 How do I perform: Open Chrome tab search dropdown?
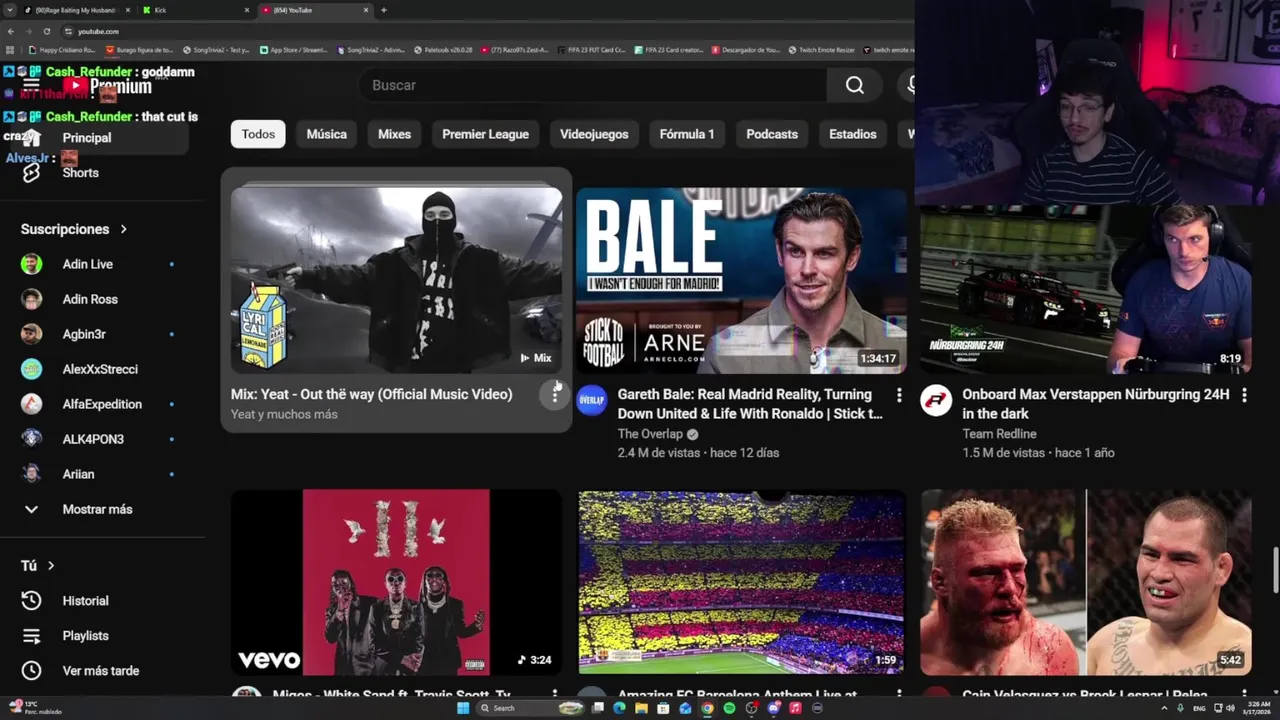point(9,10)
